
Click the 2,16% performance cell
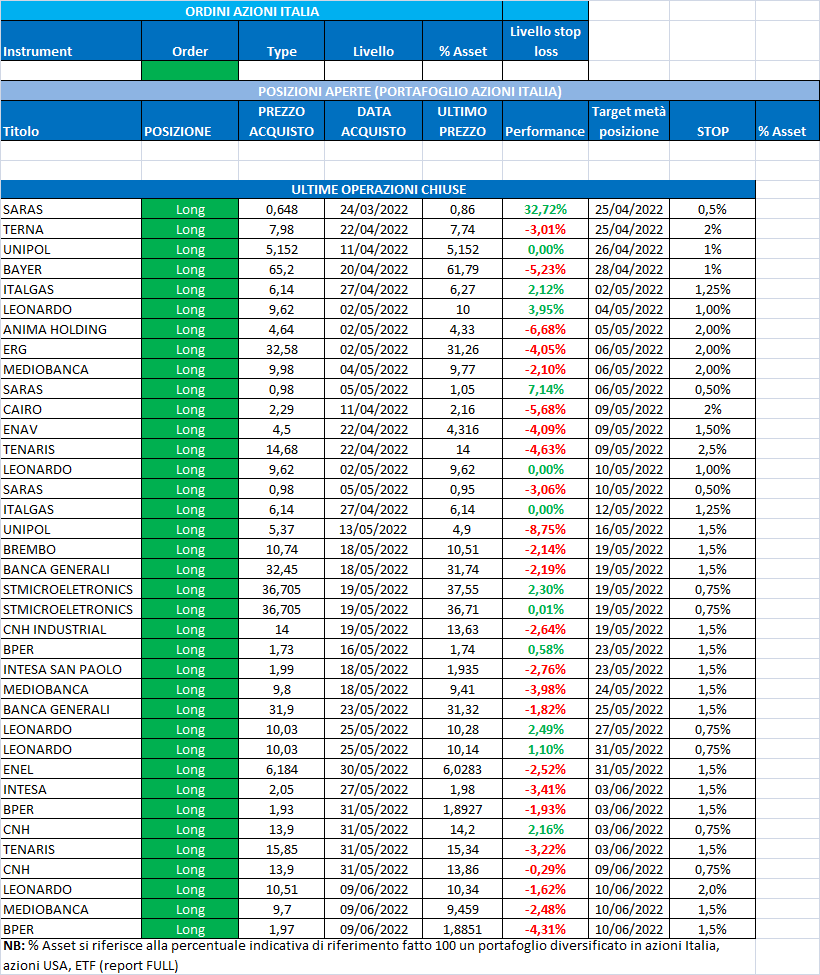tap(545, 829)
